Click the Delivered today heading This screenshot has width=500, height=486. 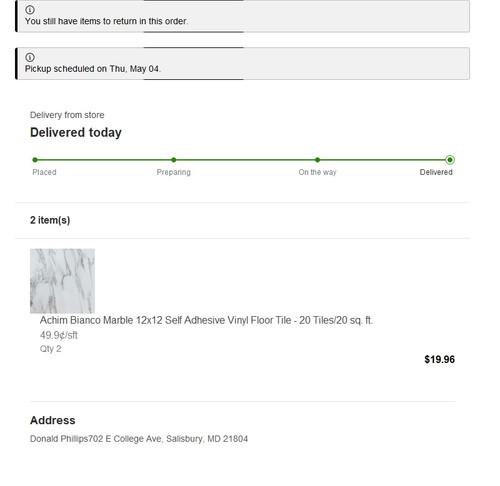click(x=76, y=133)
